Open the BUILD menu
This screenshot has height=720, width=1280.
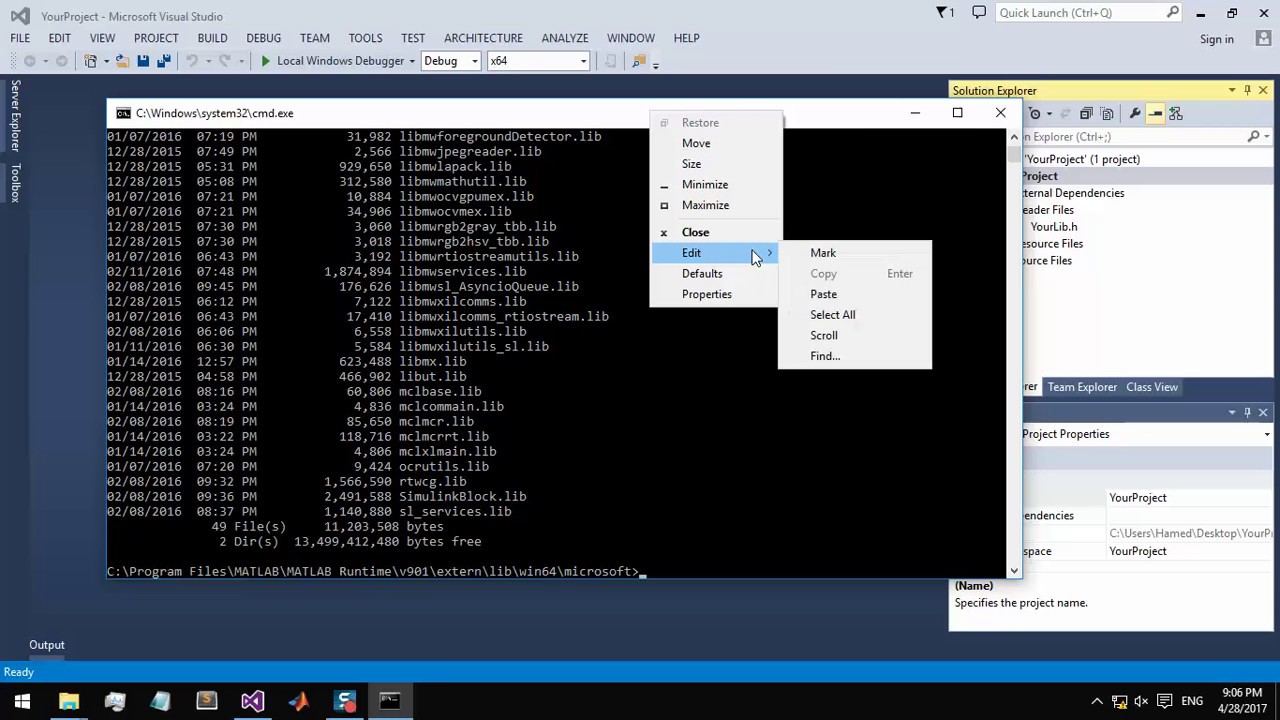[x=212, y=38]
